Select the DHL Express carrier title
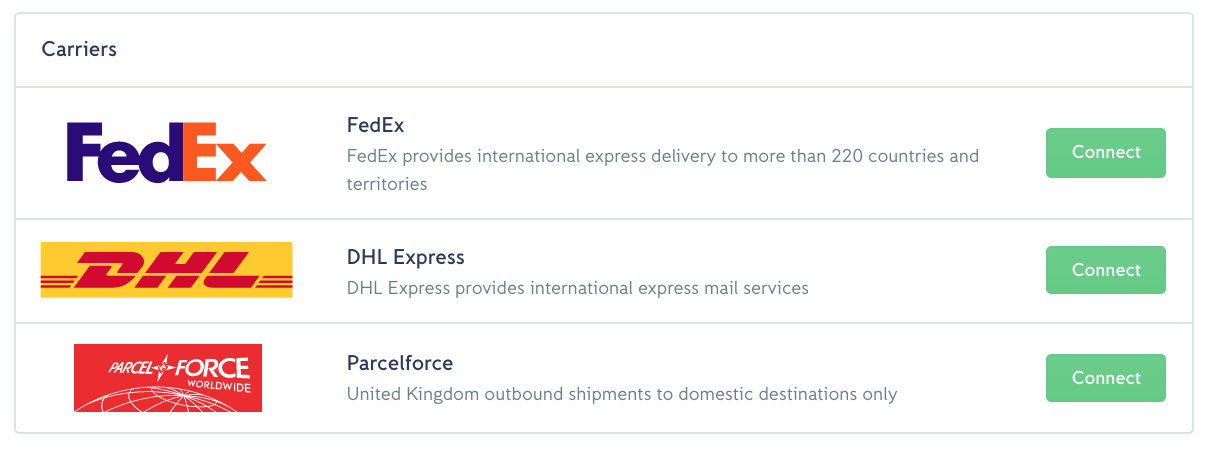The width and height of the screenshot is (1212, 450). (x=405, y=257)
